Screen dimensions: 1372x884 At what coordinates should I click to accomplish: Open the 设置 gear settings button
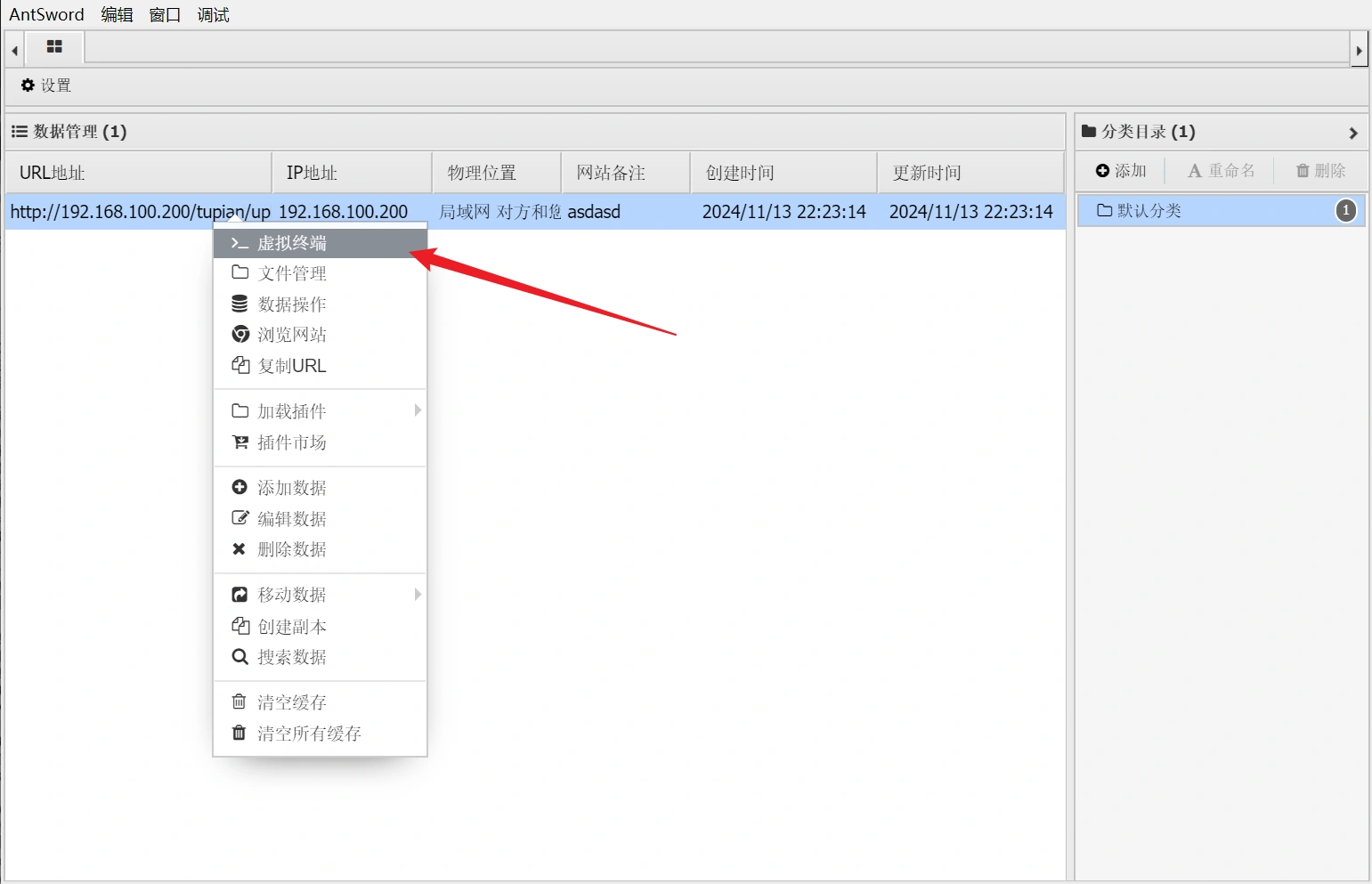pyautogui.click(x=46, y=85)
